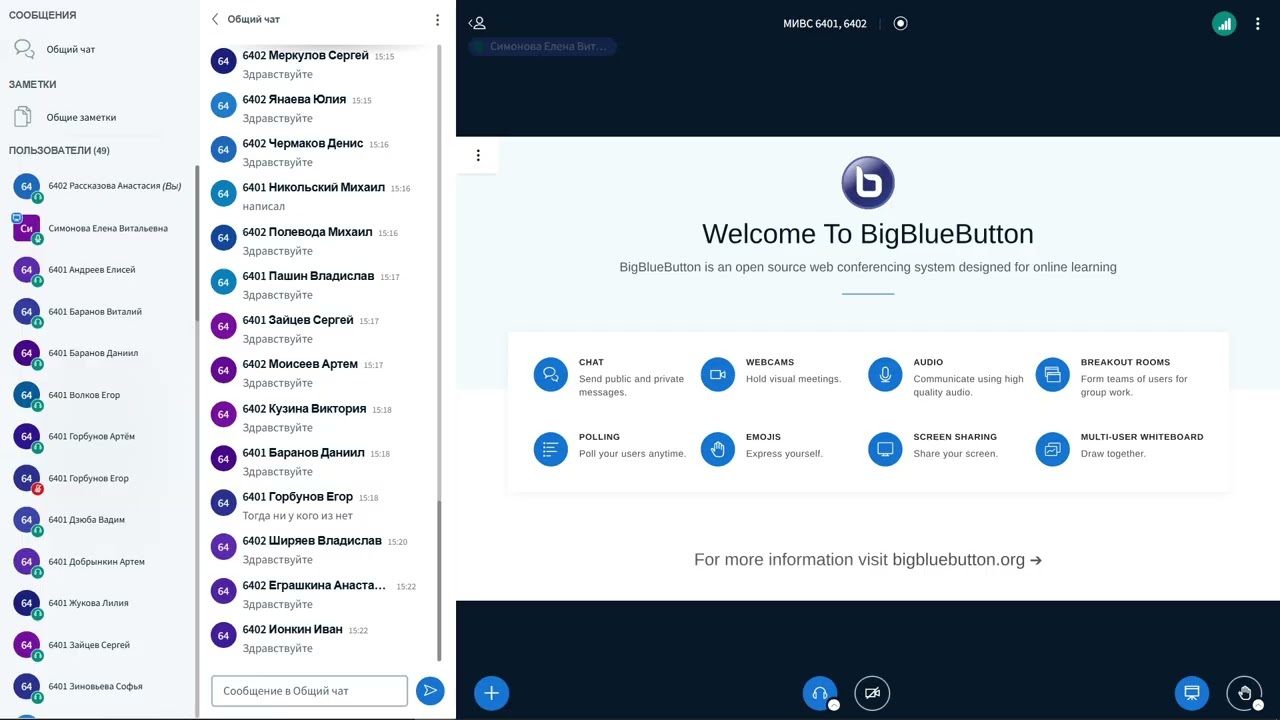Click chat name 6402 Моисеев Артем

point(300,364)
